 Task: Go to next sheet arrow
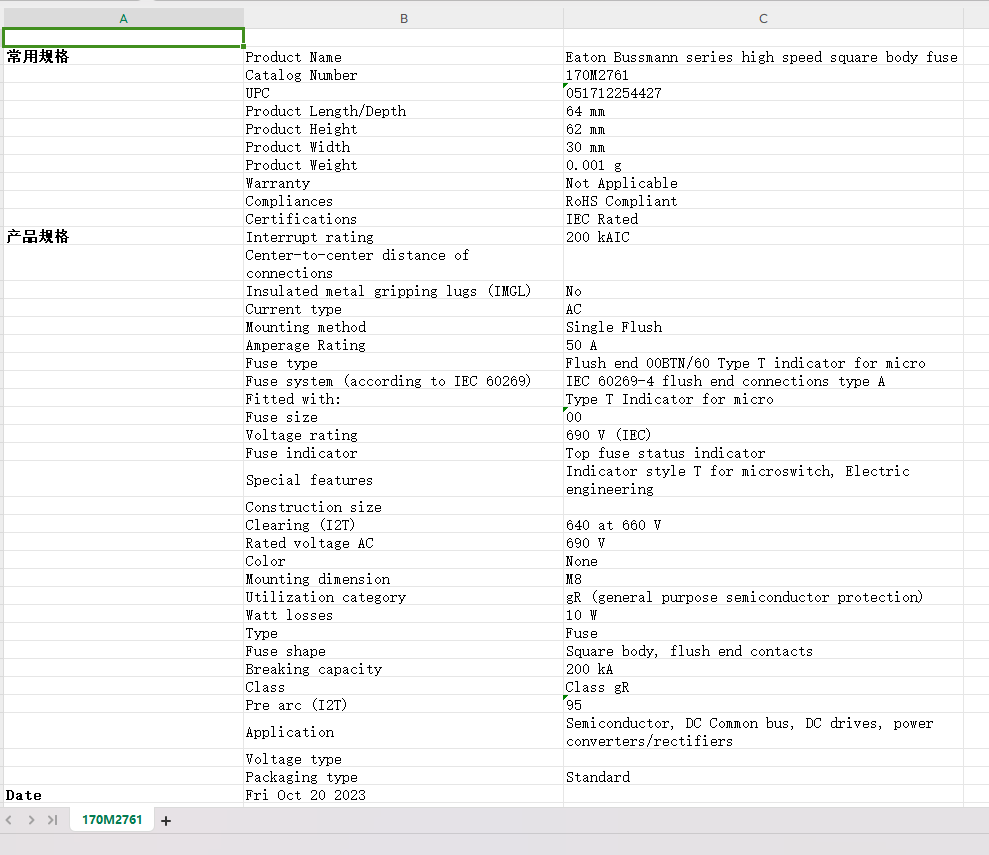coord(31,820)
